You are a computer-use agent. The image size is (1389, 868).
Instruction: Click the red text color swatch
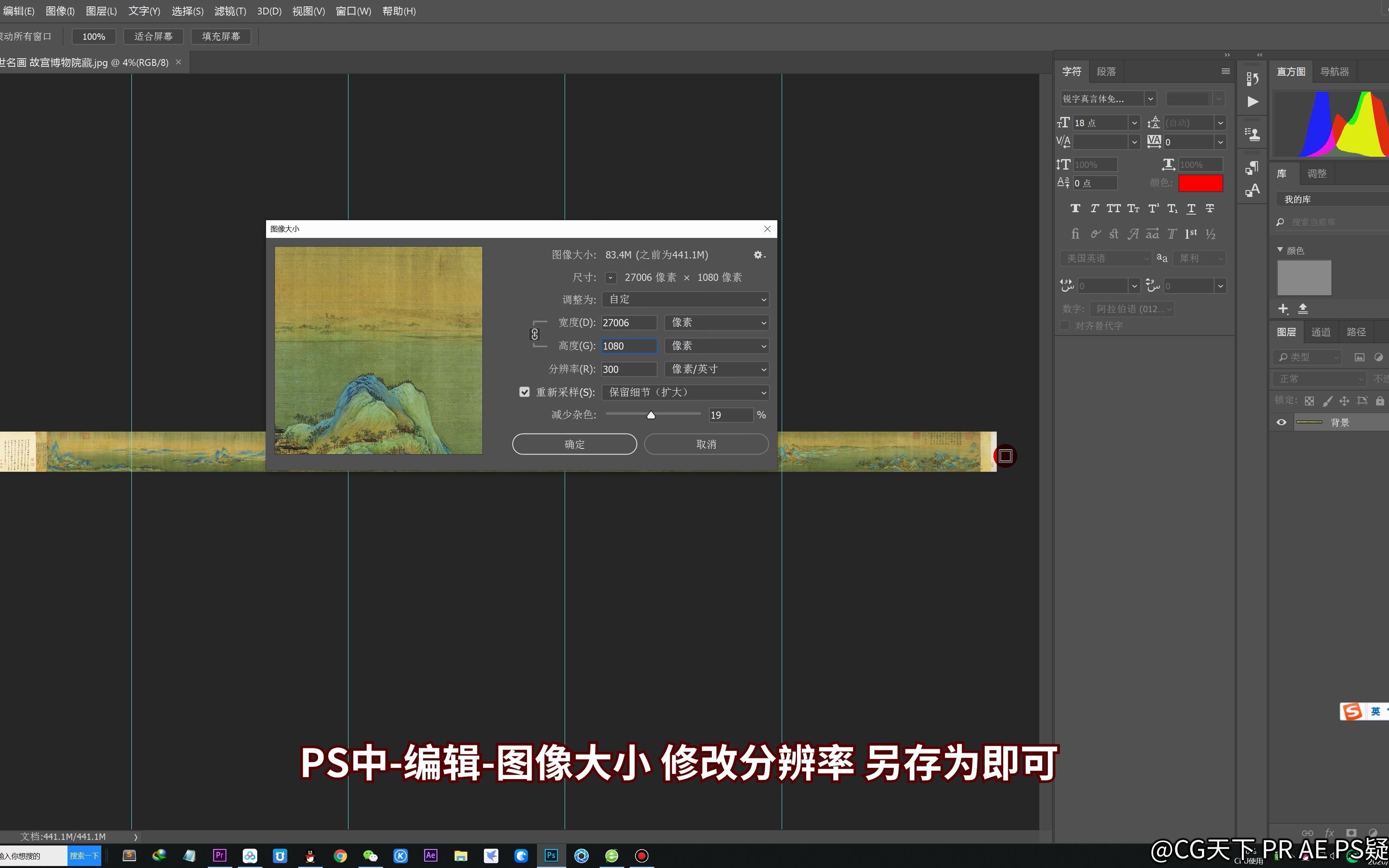point(1200,183)
